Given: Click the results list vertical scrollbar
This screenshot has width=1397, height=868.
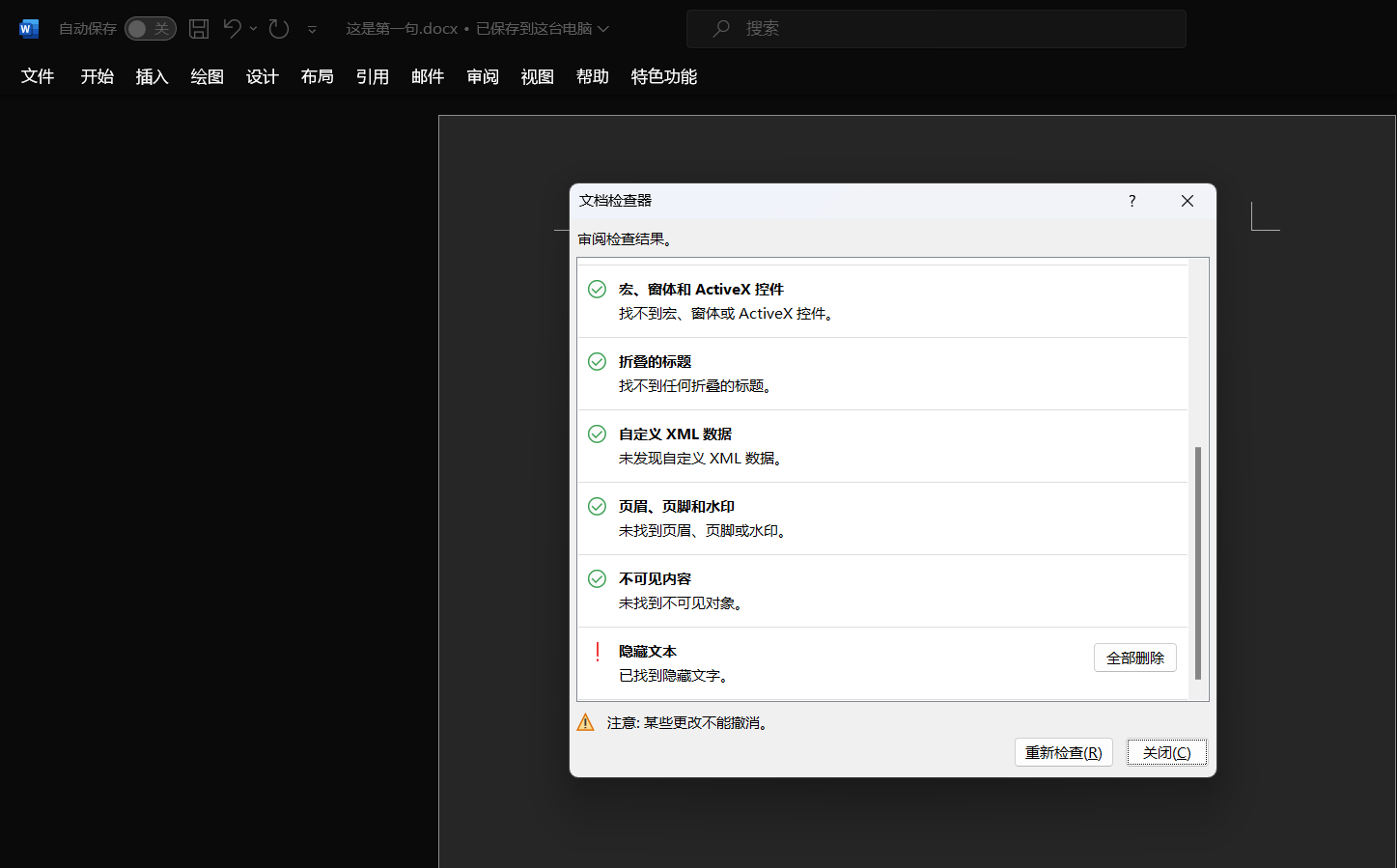Looking at the screenshot, I should pos(1198,562).
